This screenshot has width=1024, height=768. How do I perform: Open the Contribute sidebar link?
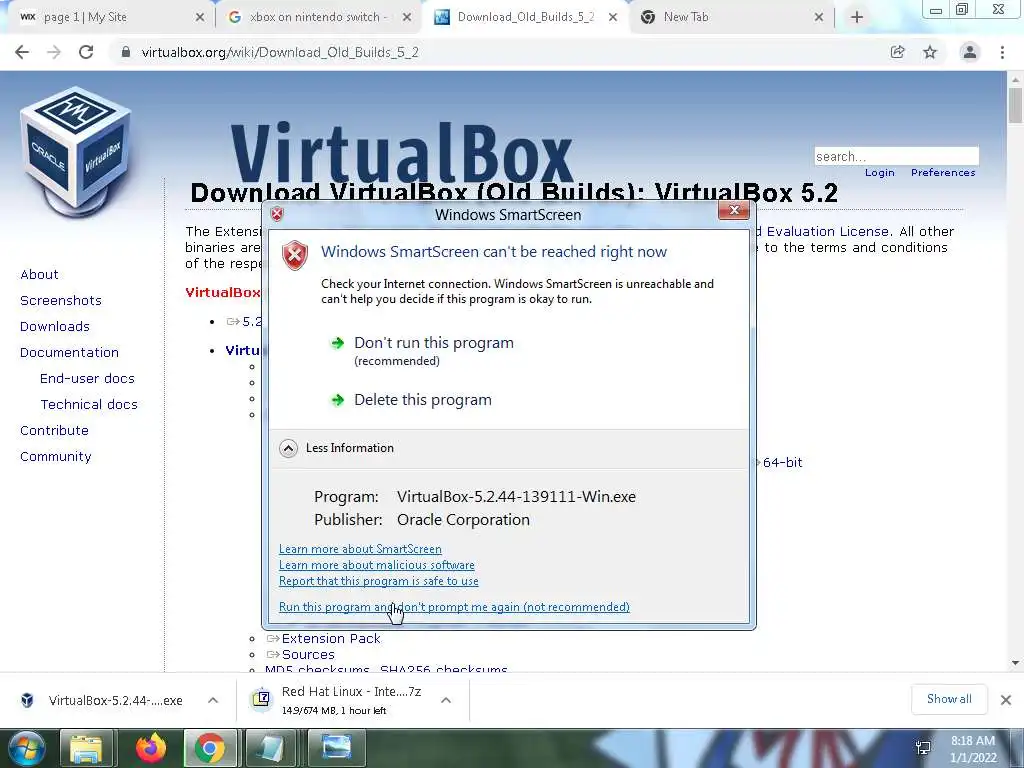[x=54, y=431]
